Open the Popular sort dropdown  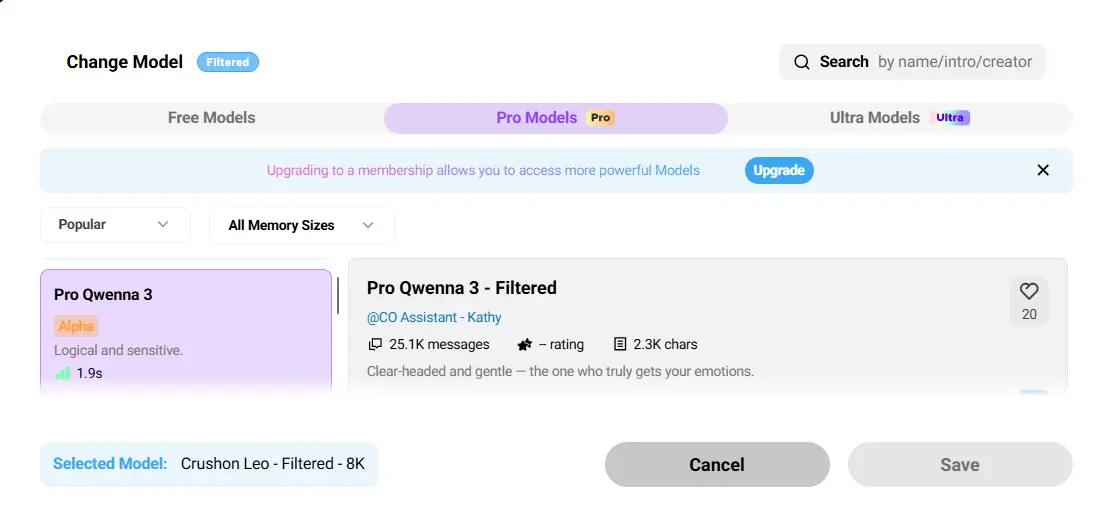click(x=115, y=225)
